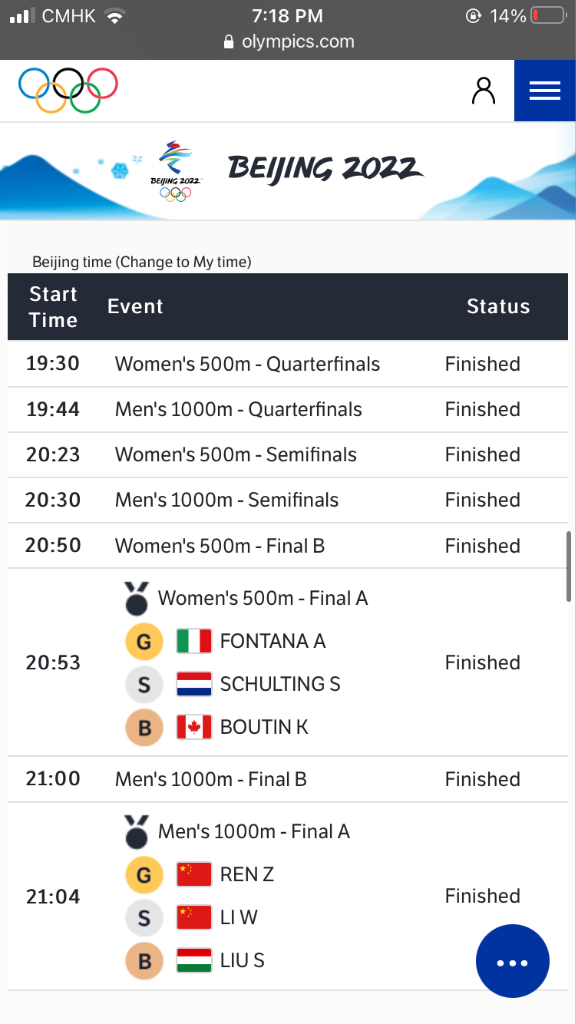
Task: Open the hamburger menu button
Action: tap(545, 91)
